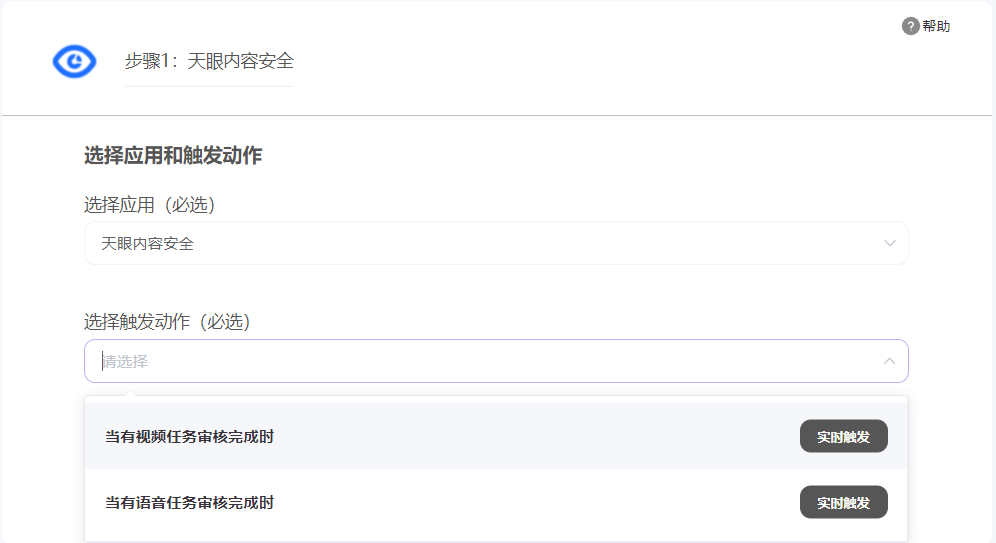Click the blue eye app logo
Viewport: 996px width, 543px height.
click(x=74, y=62)
